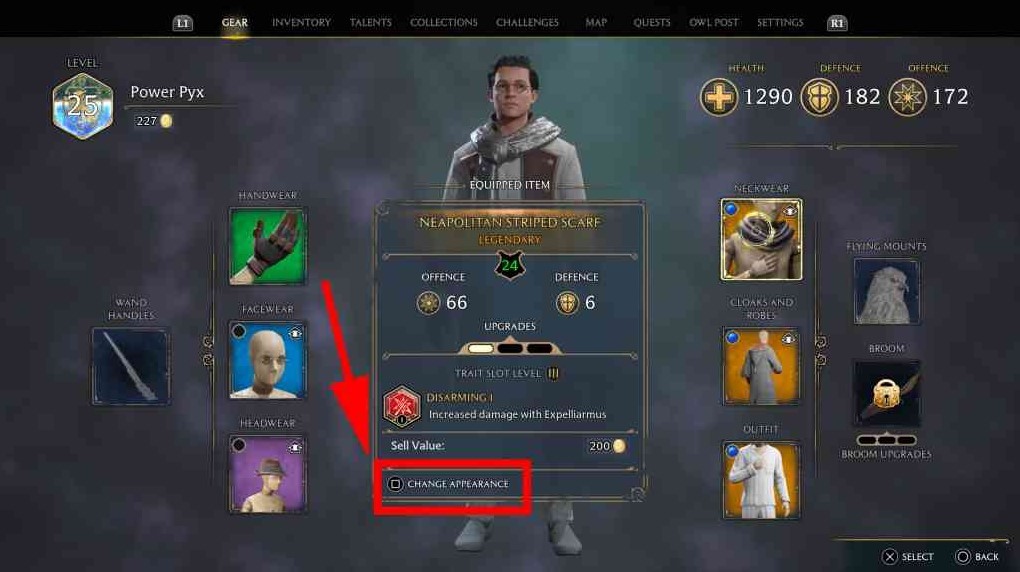Image resolution: width=1020 pixels, height=572 pixels.
Task: Click the locked Broom slot
Action: point(887,394)
